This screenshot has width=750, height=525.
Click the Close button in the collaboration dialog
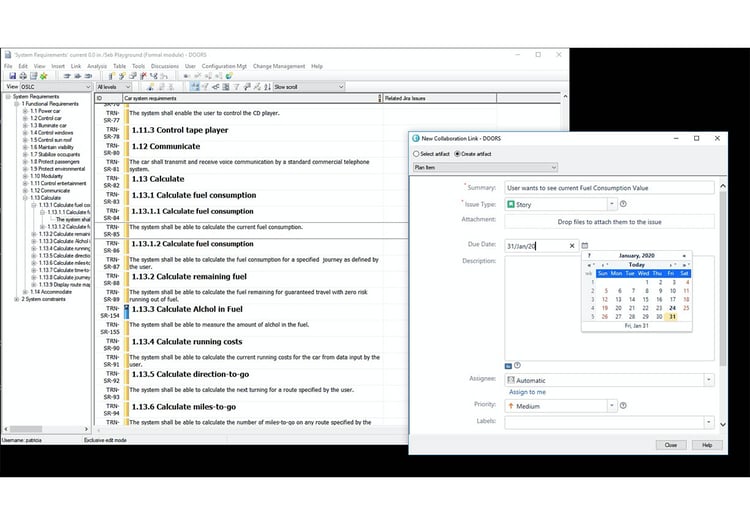pos(671,445)
